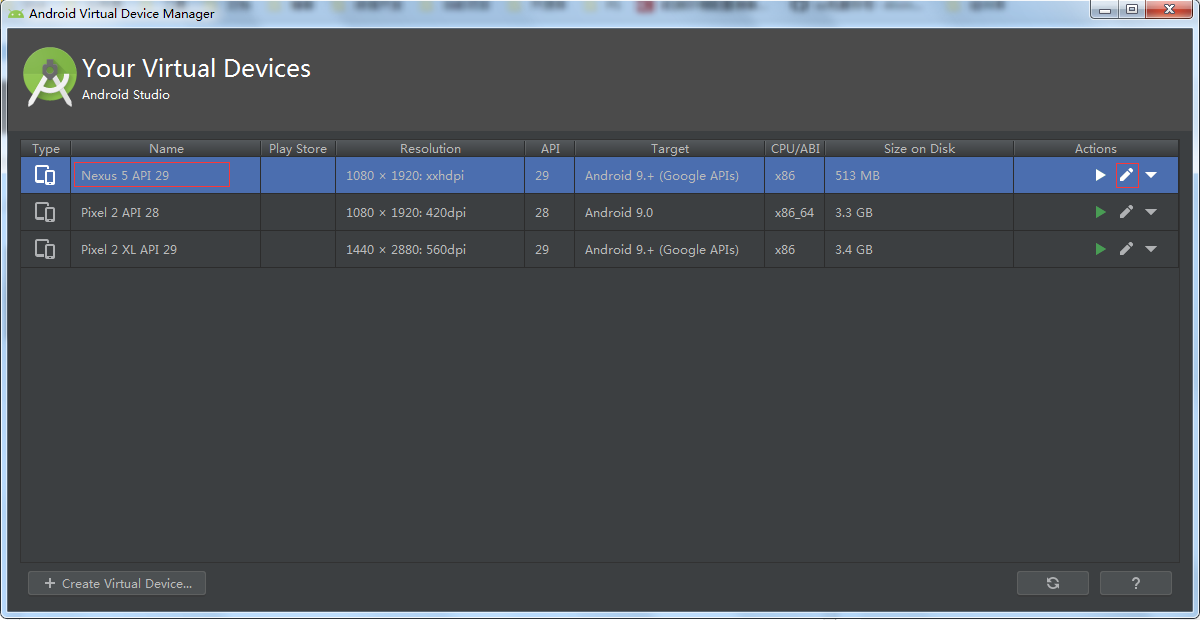Run the Pixel 2 XL API 29 emulator
This screenshot has width=1200, height=620.
coord(1100,249)
